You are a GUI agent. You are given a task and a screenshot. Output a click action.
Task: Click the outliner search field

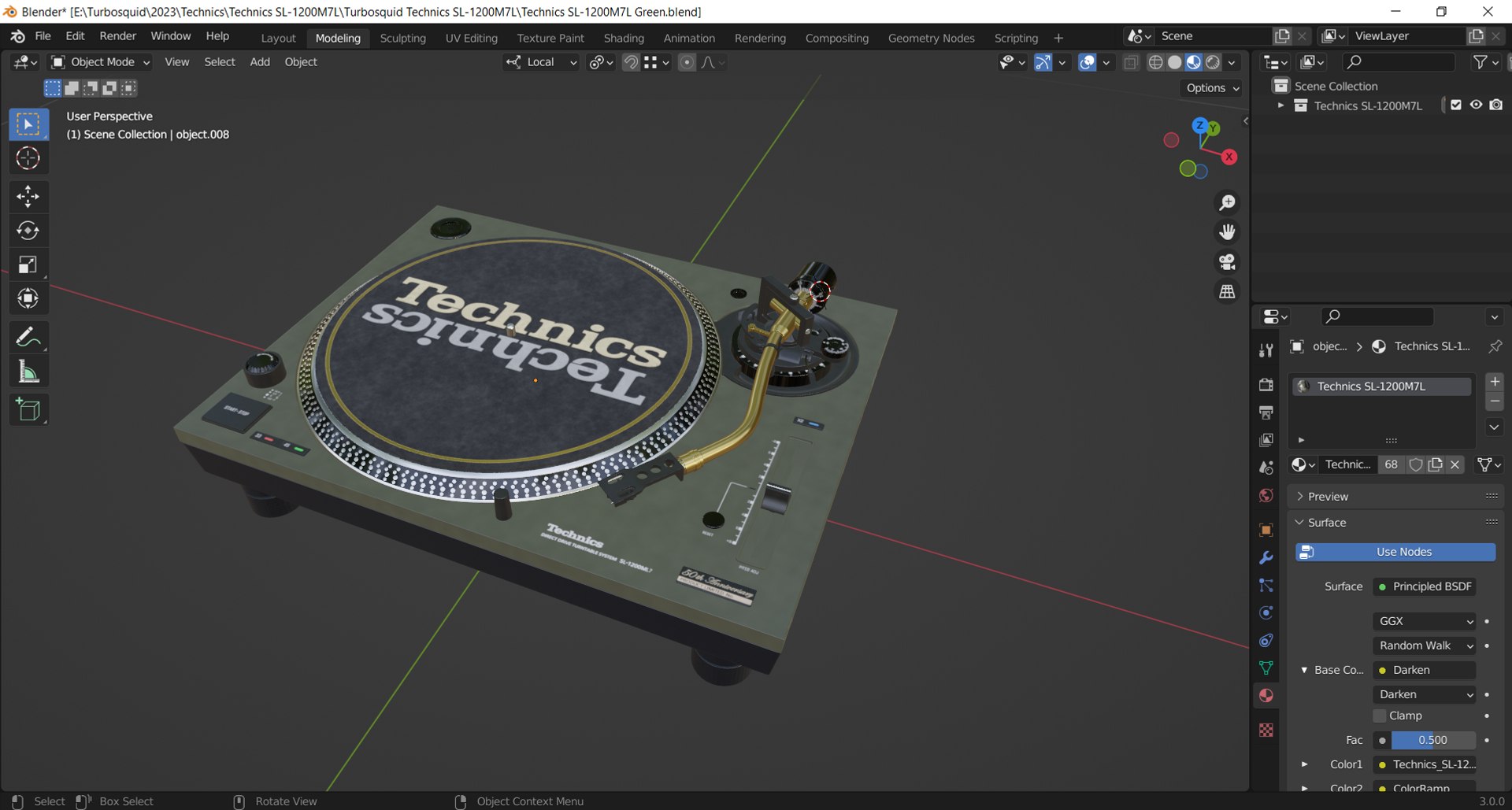coord(1399,62)
